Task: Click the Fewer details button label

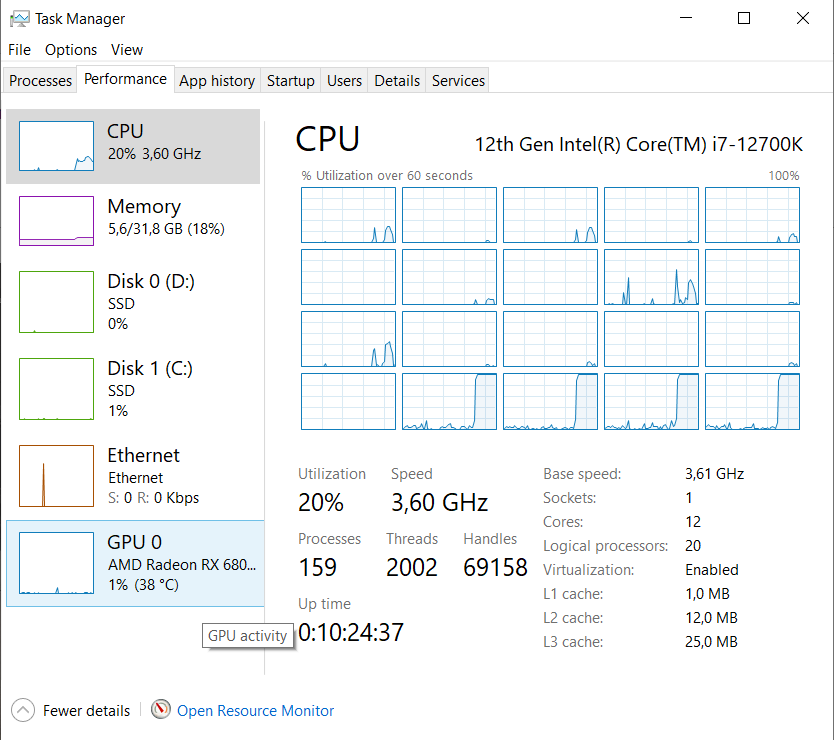Action: click(x=86, y=711)
